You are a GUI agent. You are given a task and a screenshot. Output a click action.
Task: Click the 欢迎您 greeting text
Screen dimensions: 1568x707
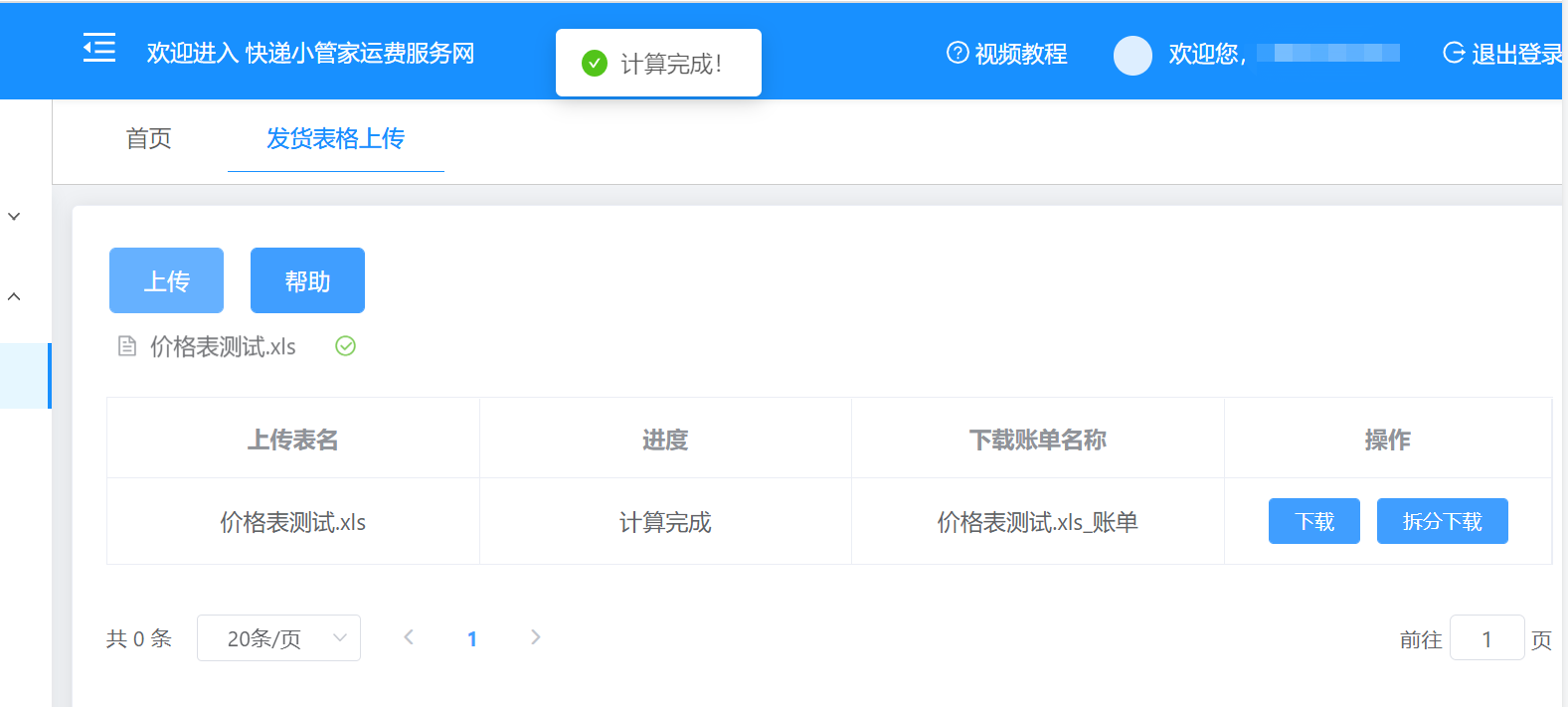[1207, 54]
